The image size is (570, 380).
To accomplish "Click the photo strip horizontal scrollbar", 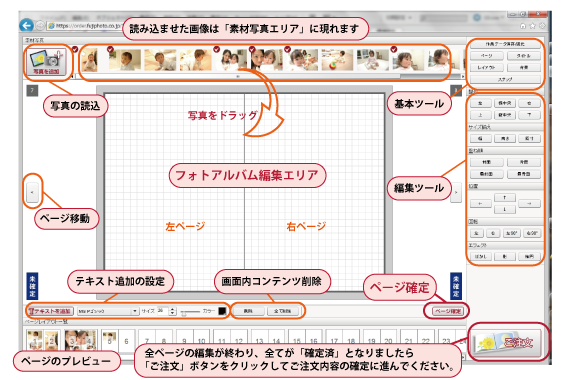I will (x=238, y=76).
